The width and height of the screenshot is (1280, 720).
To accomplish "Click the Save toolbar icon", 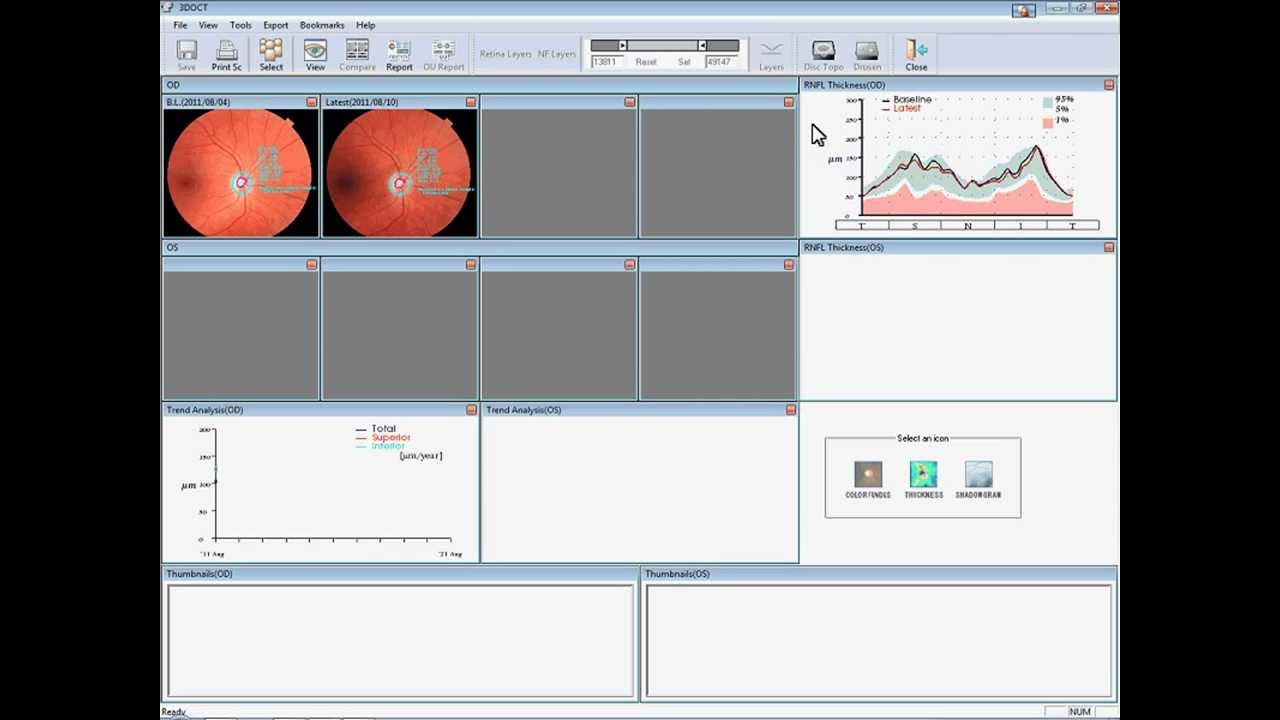I will tap(186, 55).
